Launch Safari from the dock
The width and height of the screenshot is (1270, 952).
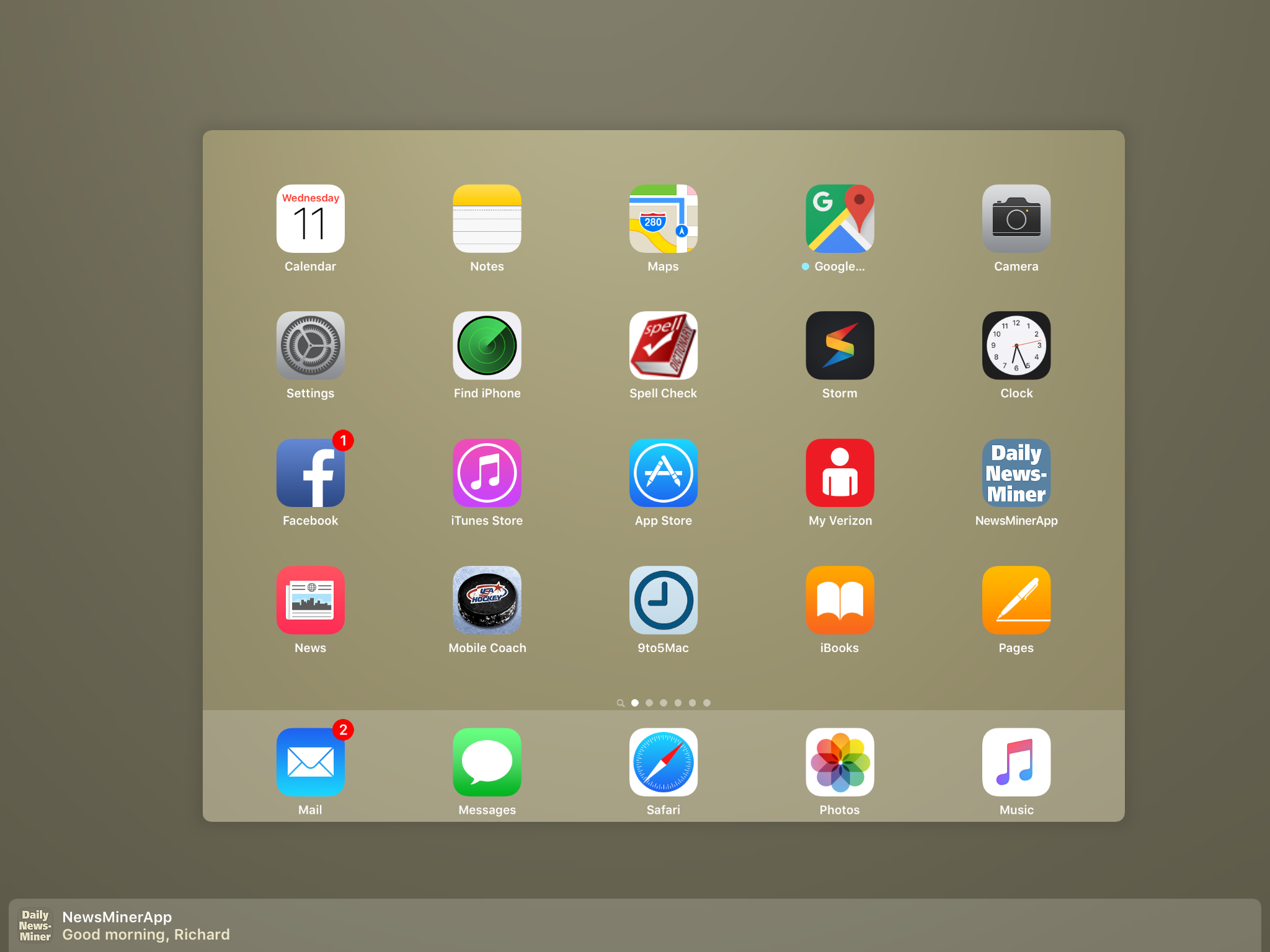point(663,762)
